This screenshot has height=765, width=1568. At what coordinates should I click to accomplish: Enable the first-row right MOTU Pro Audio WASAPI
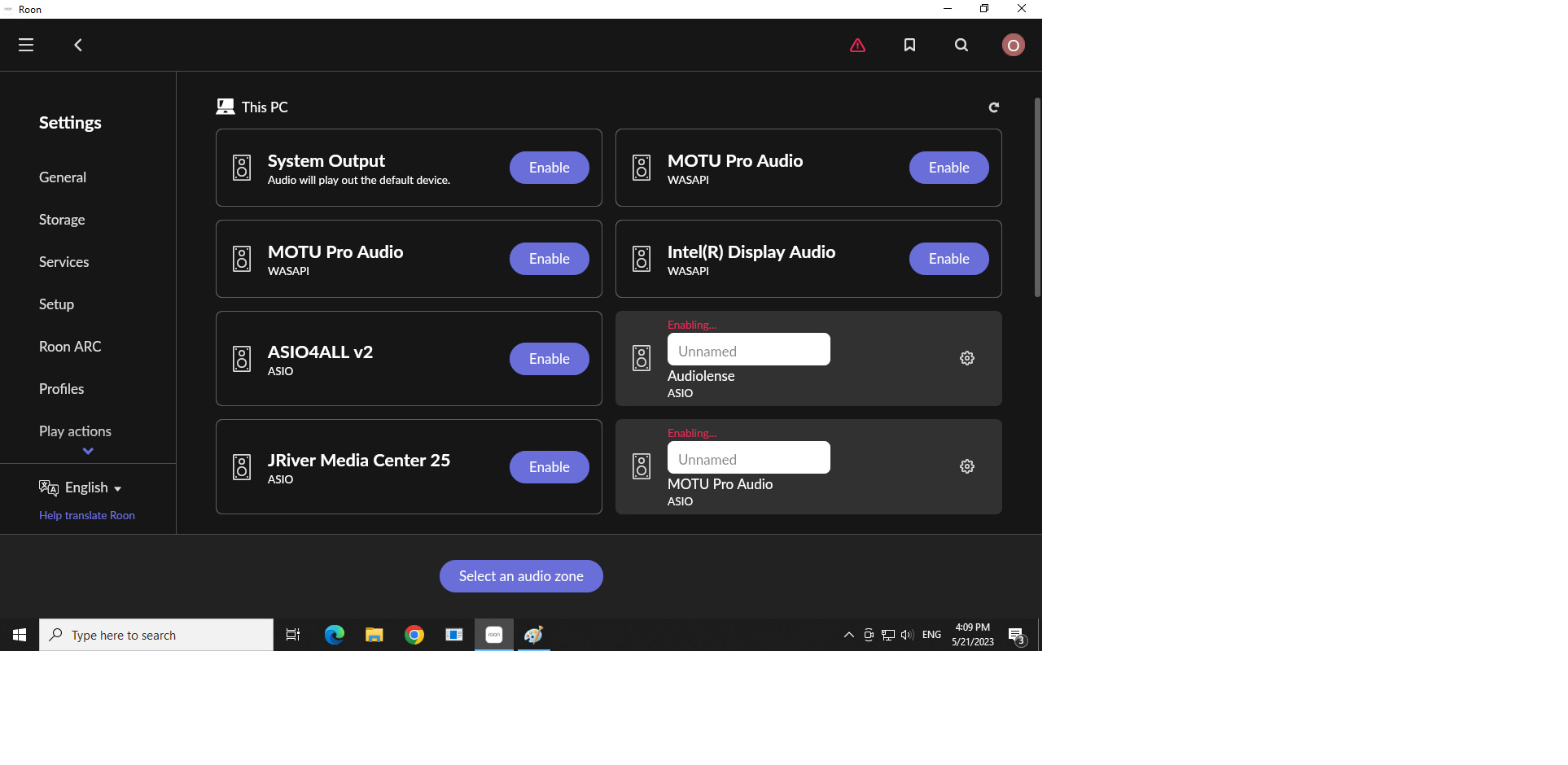(949, 168)
